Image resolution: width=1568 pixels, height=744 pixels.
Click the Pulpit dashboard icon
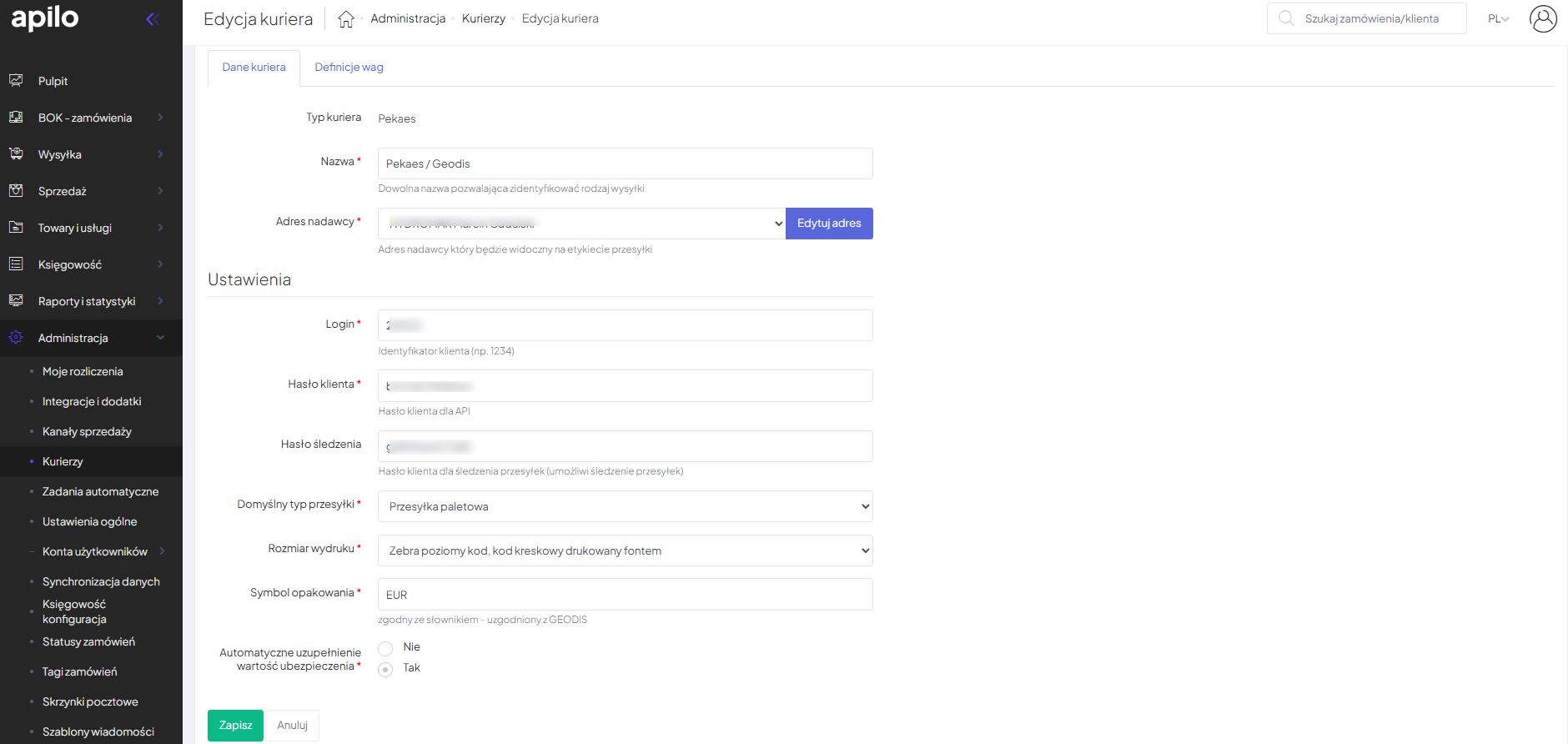(x=16, y=81)
